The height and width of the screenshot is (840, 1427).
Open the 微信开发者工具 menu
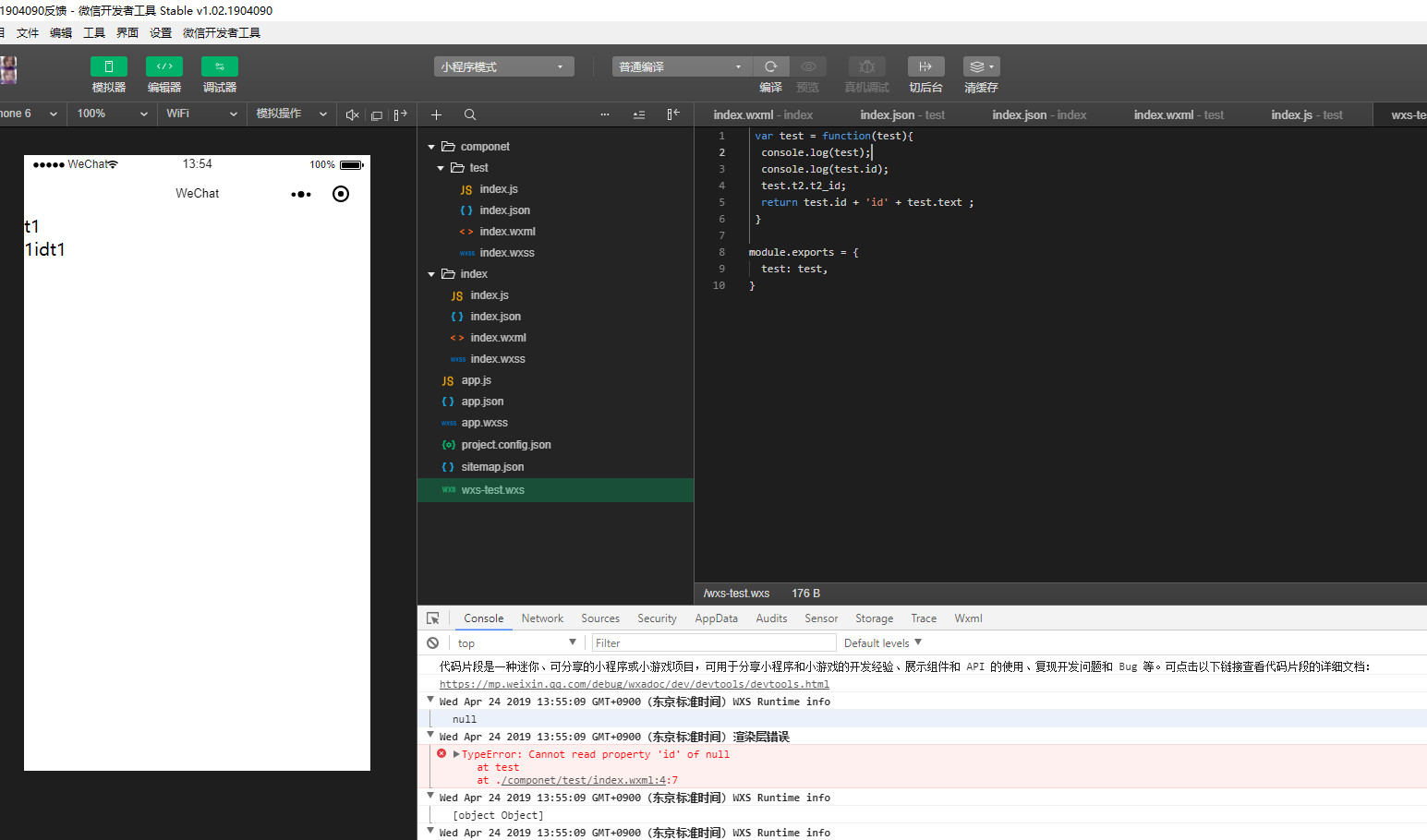click(222, 33)
